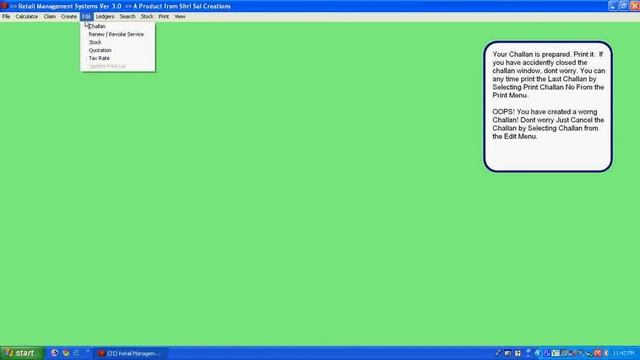Click the Retail Management taskbar button

131,353
